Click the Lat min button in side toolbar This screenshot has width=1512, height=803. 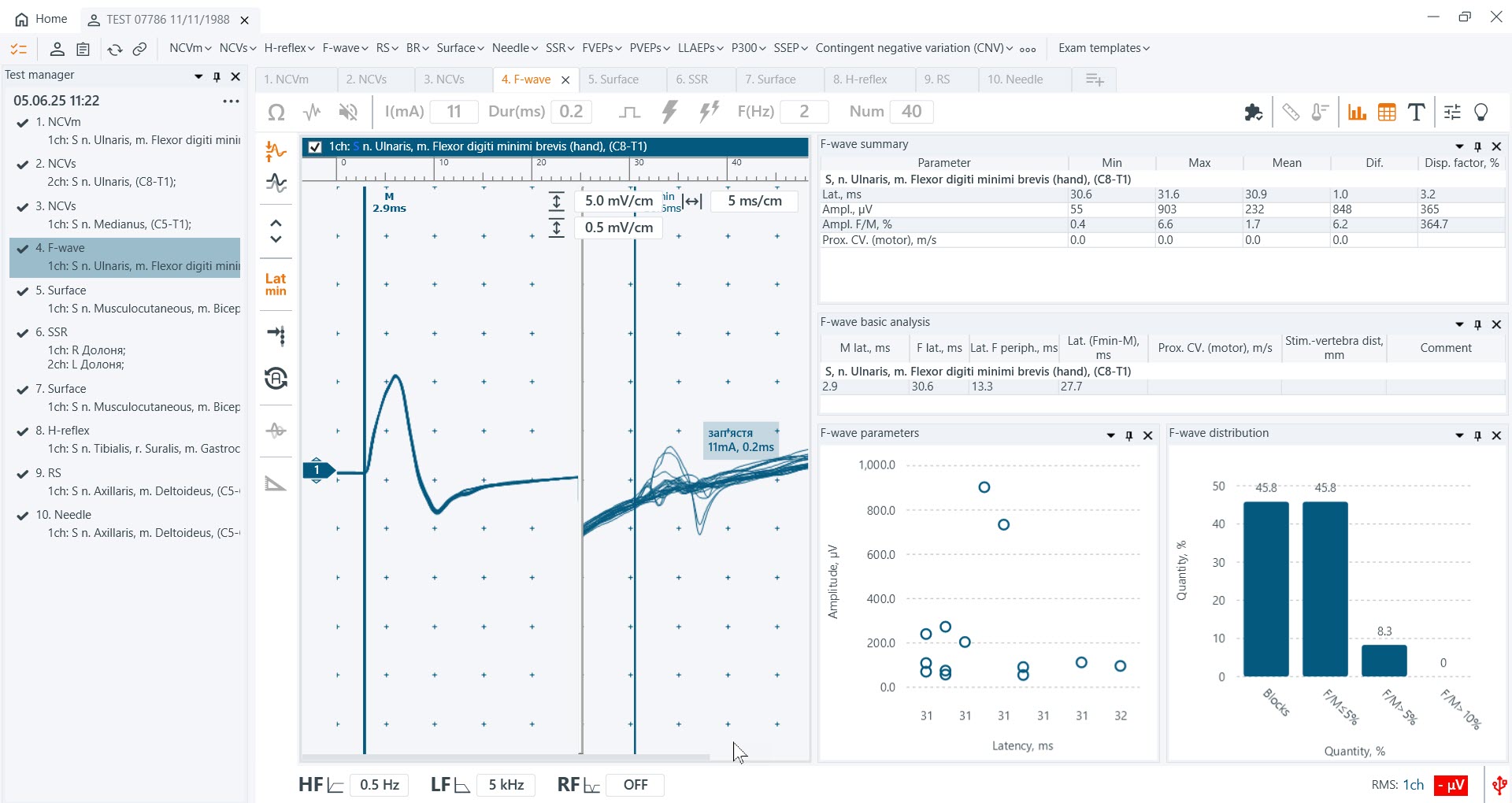click(x=276, y=284)
